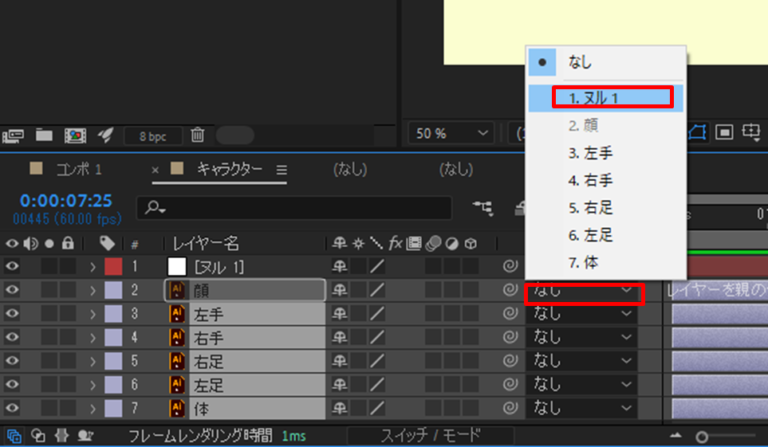Click the red label color of ヌル 1

tap(113, 267)
